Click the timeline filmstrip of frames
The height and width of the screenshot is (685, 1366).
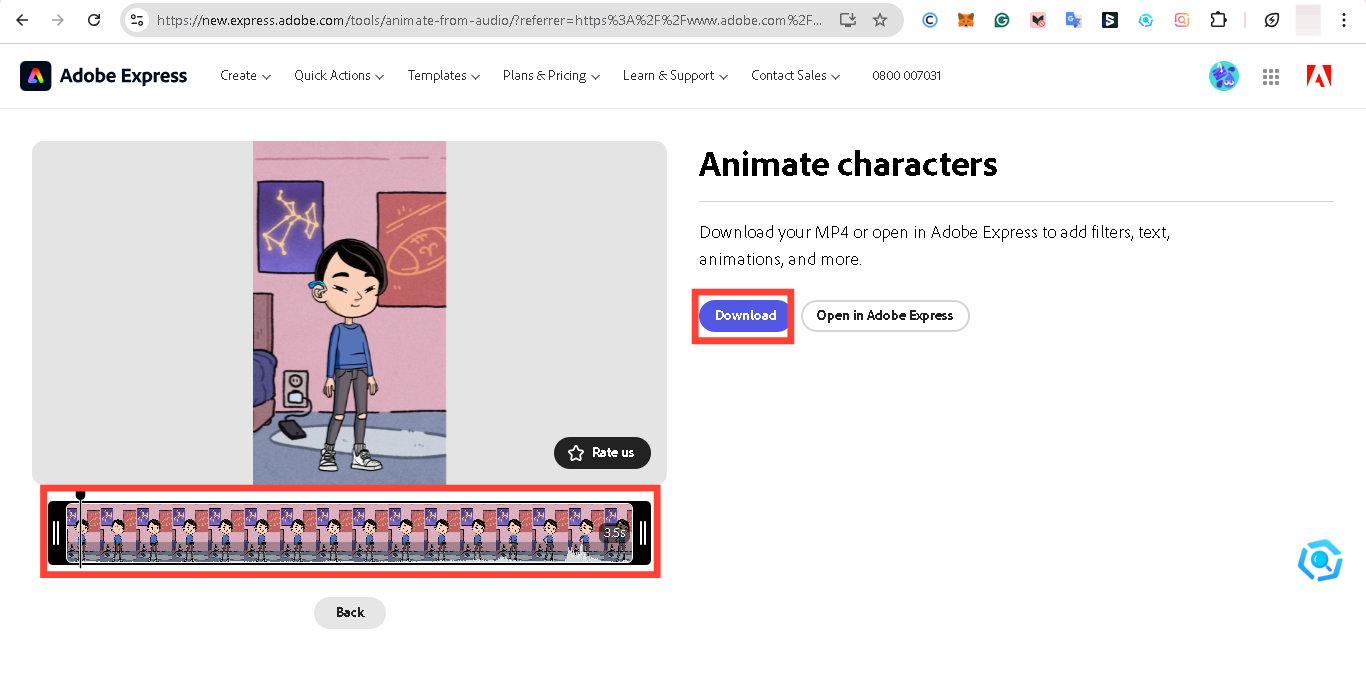point(349,533)
